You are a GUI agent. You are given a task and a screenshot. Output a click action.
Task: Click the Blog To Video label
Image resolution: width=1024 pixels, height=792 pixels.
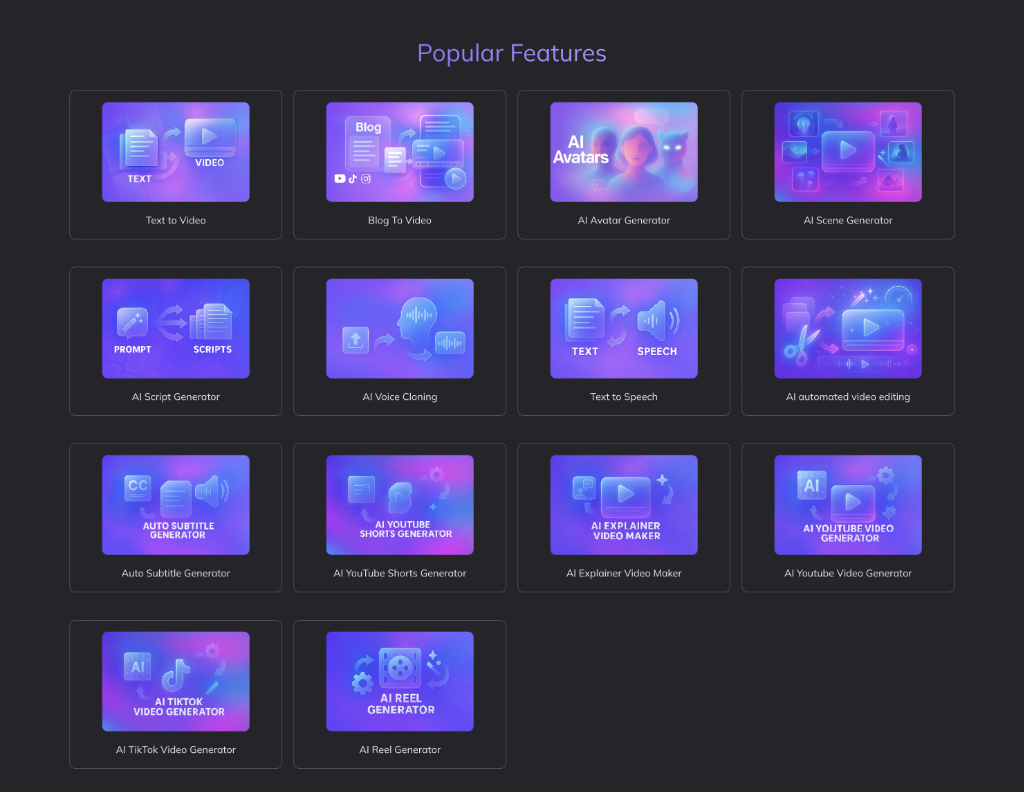click(x=399, y=220)
